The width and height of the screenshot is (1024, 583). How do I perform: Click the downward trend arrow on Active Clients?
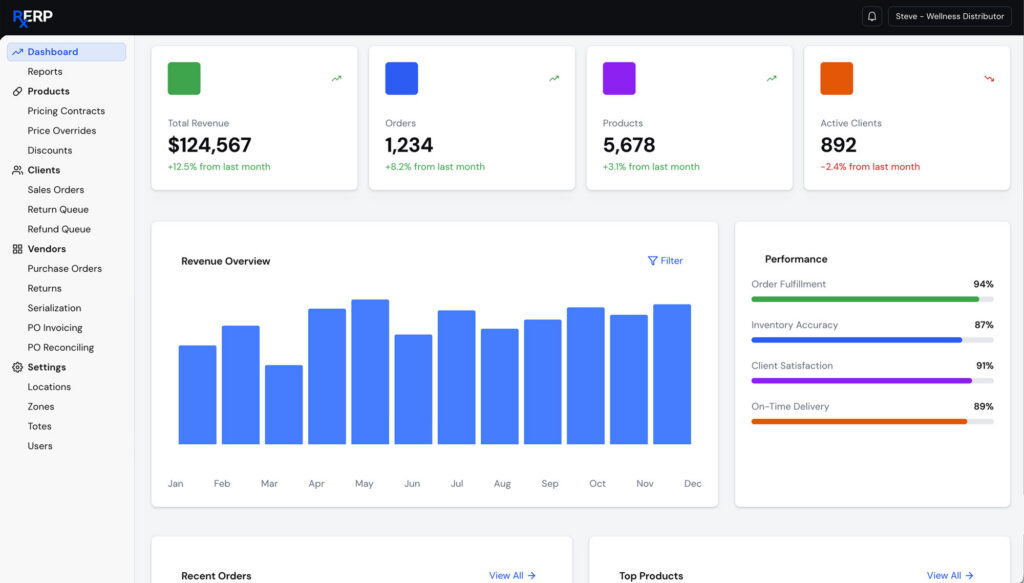(x=989, y=78)
